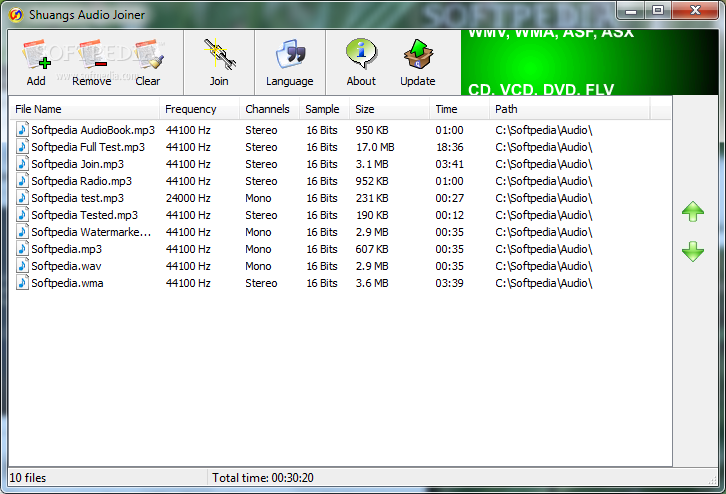Click the Clear list toolbar icon
This screenshot has height=494, width=726.
pyautogui.click(x=149, y=55)
